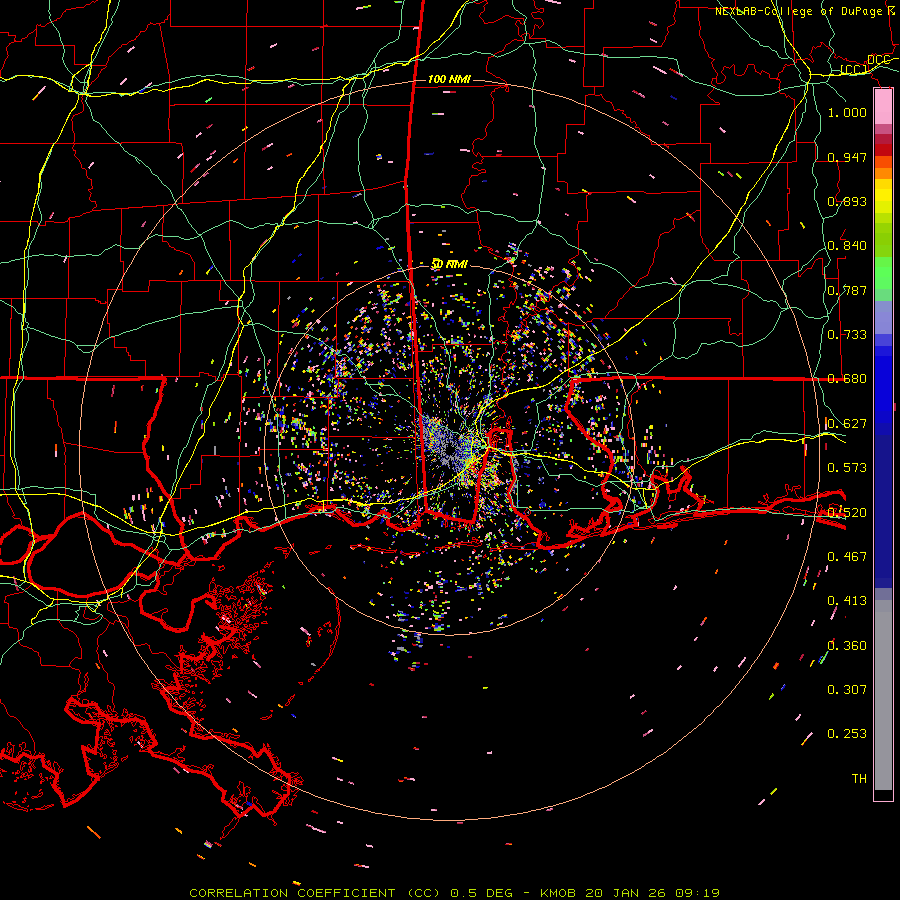
Task: Click the 0.733 scale label
Action: [847, 335]
